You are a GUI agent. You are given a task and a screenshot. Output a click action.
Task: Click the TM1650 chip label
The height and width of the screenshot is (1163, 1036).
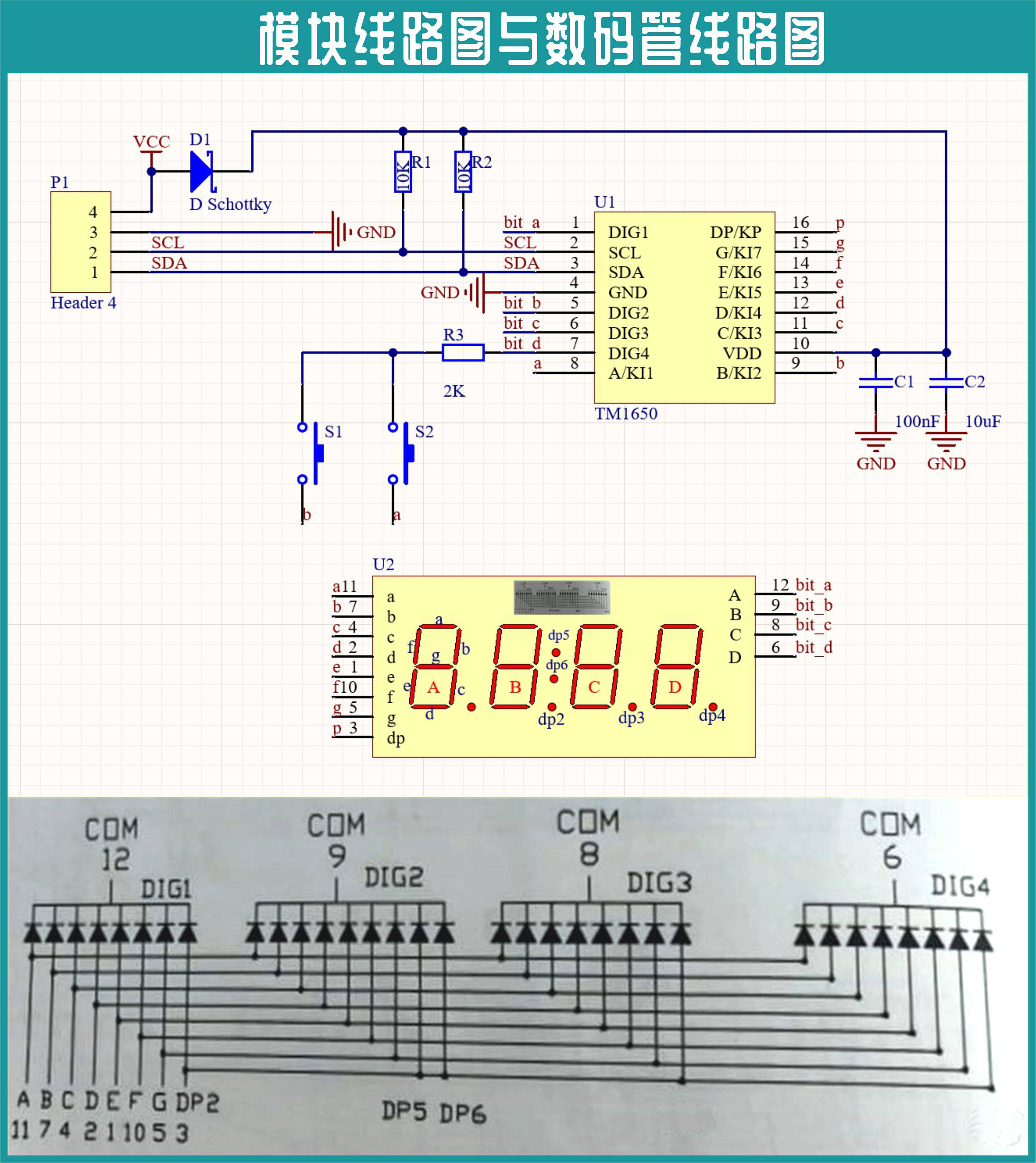pos(625,414)
